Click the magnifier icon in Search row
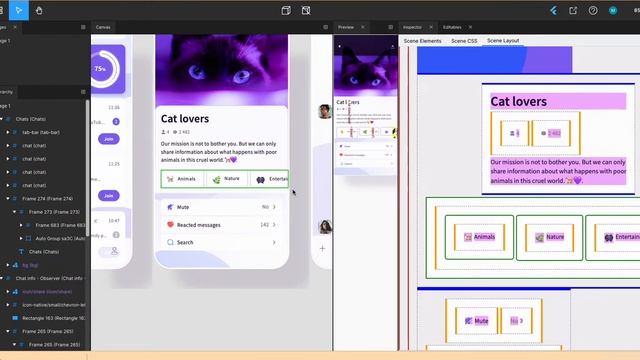The image size is (640, 360). point(170,242)
